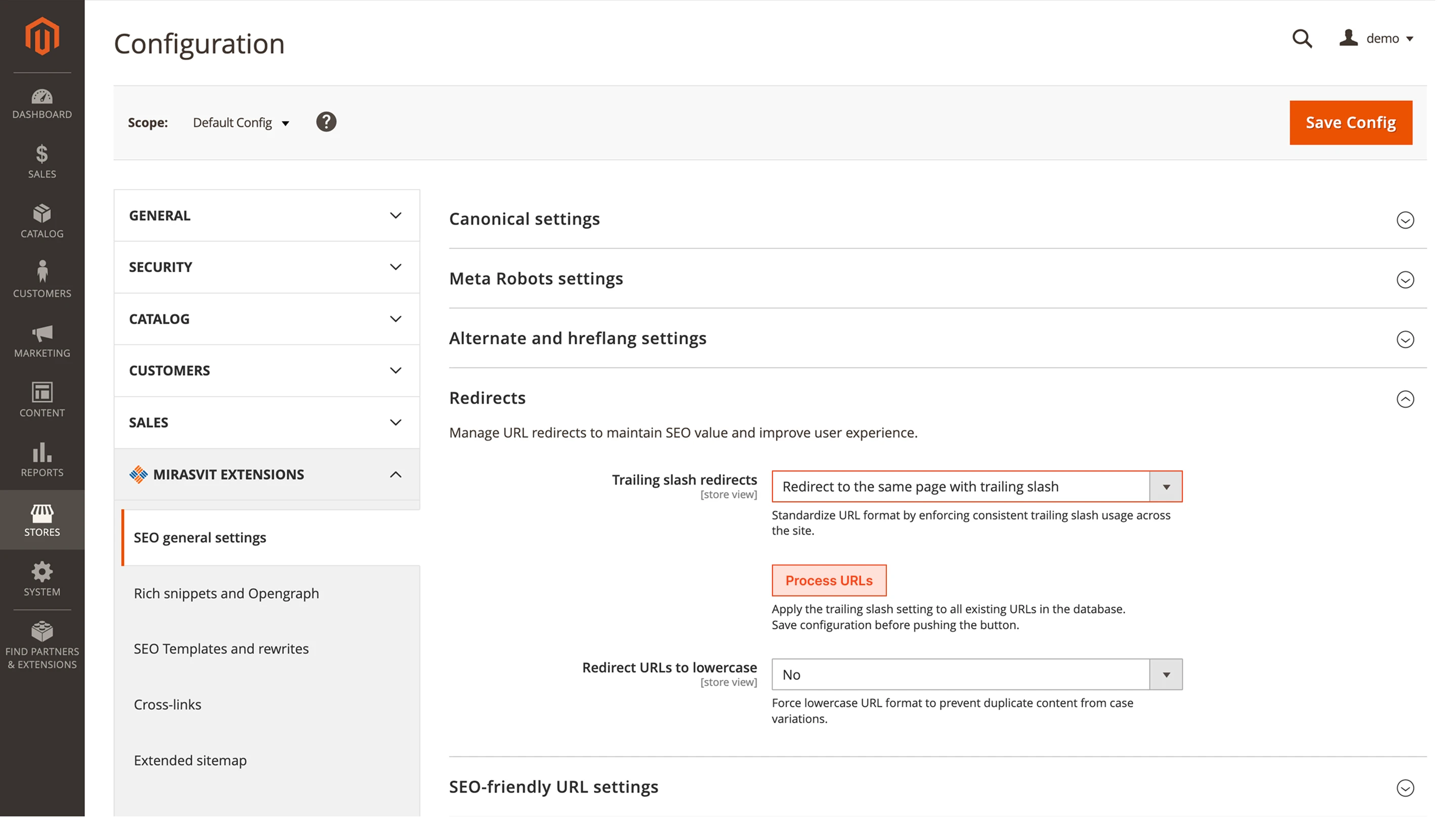Select the Sales icon in the sidebar
The height and width of the screenshot is (825, 1456).
coord(42,162)
